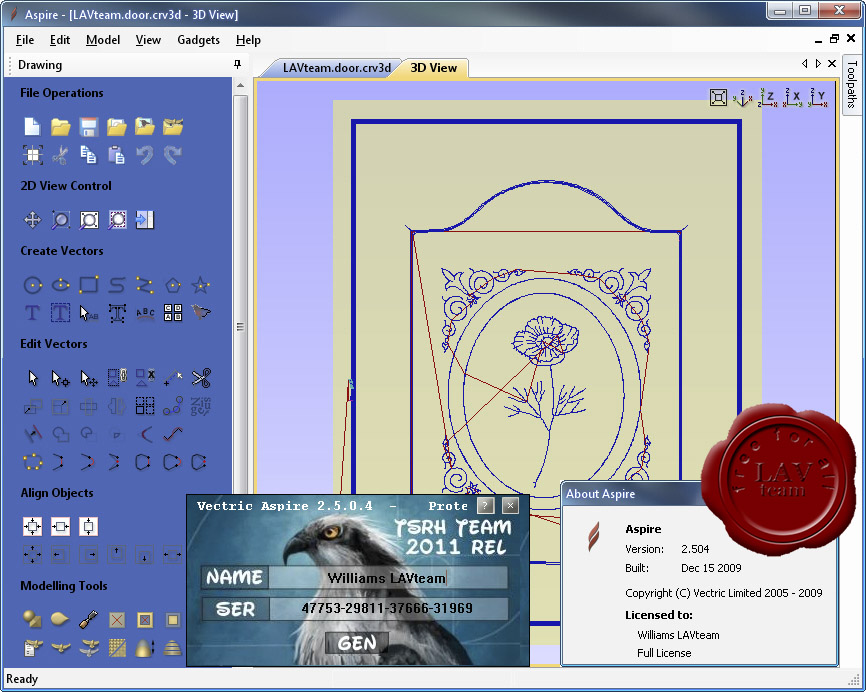The image size is (866, 692).
Task: Click the Sculpting brush tool icon
Action: point(88,620)
